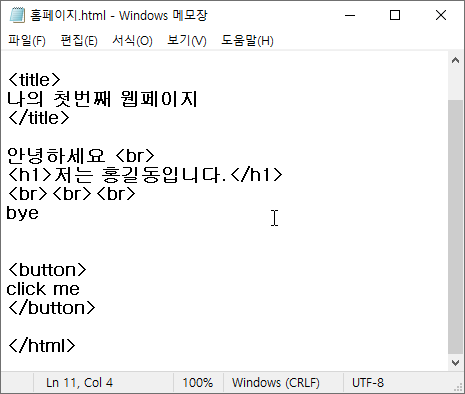Image resolution: width=465 pixels, height=394 pixels.
Task: Click the </title> closing tag line
Action: tap(39, 118)
